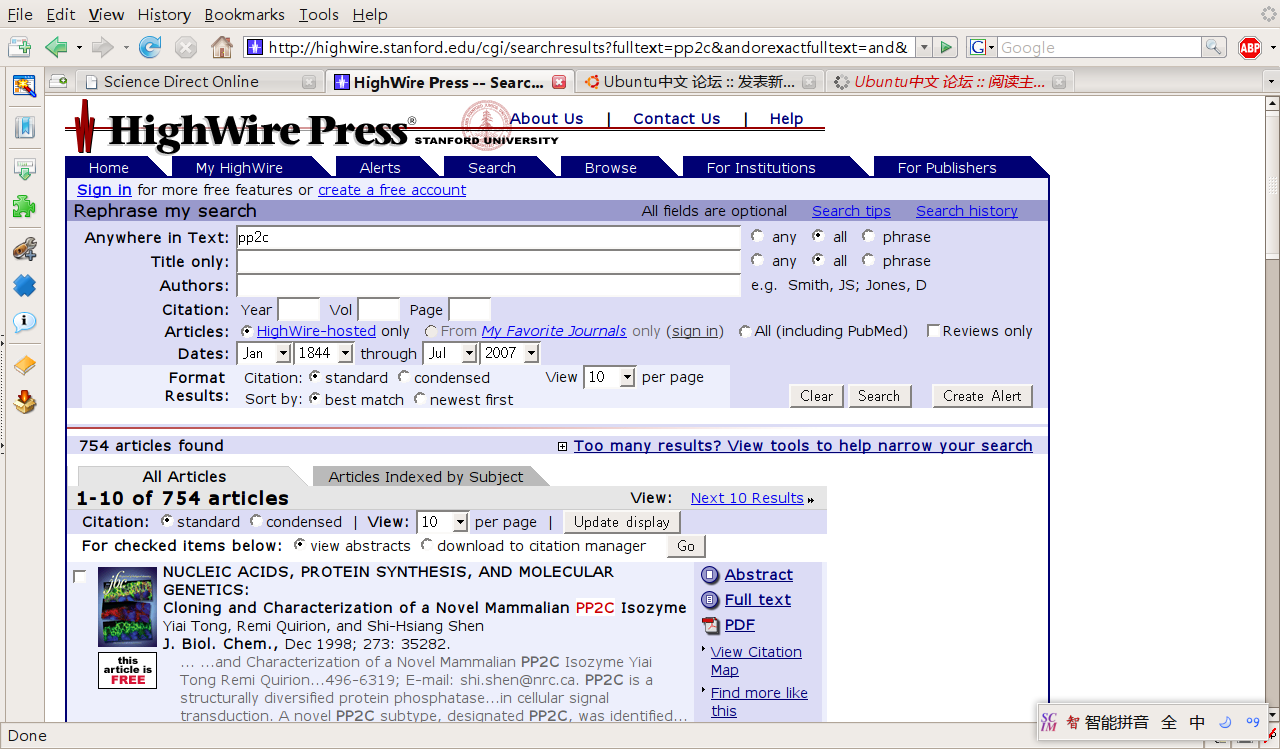Click the Adblock Plus ABP icon
The height and width of the screenshot is (749, 1280).
(1250, 47)
